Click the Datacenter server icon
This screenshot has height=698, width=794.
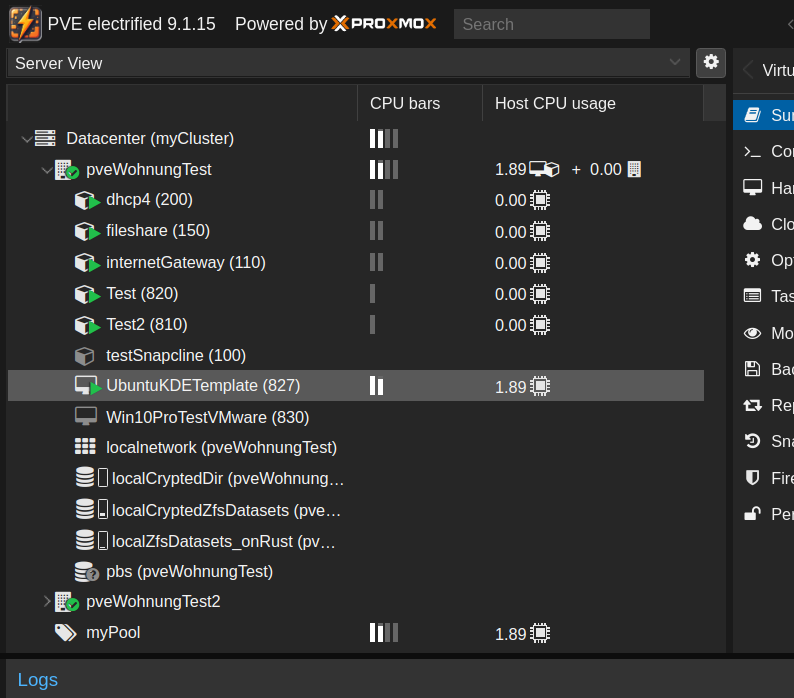tap(45, 138)
